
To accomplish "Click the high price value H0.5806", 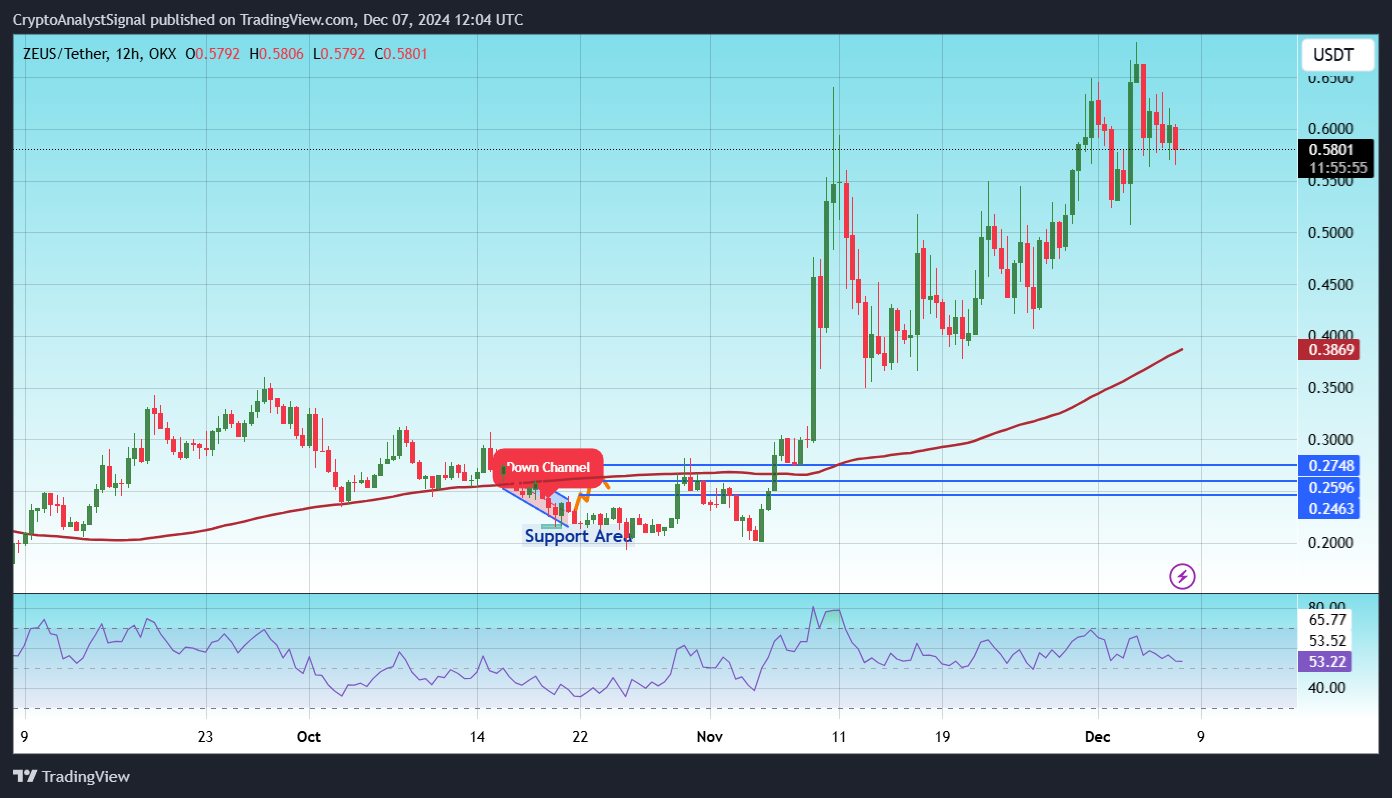I will point(277,53).
